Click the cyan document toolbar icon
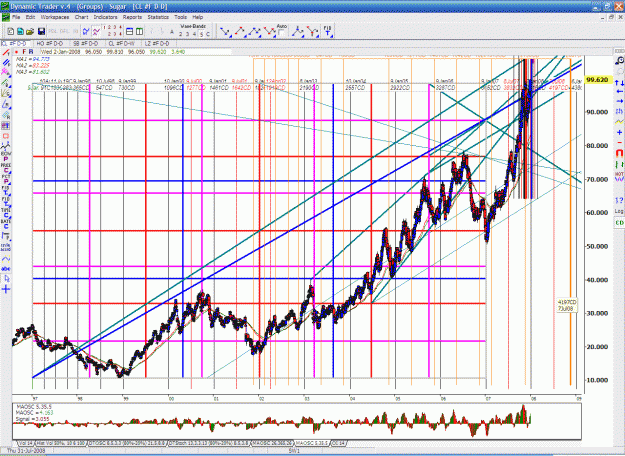Screen dimensions: 625x456 tap(20, 32)
